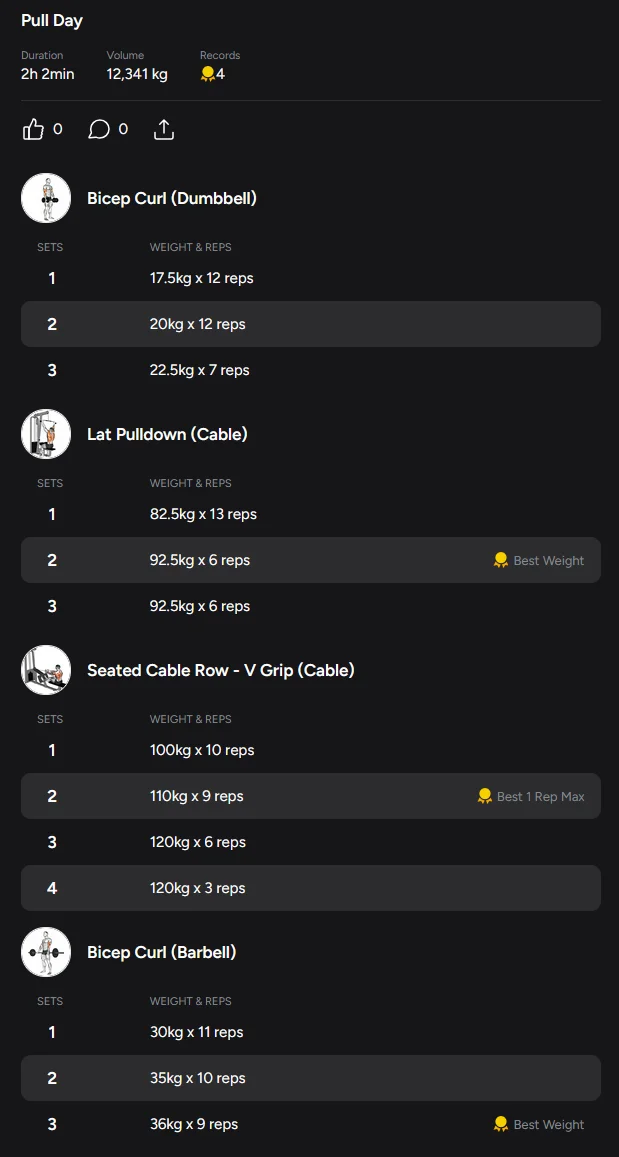This screenshot has width=619, height=1157.
Task: Open Bicep Curl (Barbell) exercise thumbnail
Action: click(46, 952)
